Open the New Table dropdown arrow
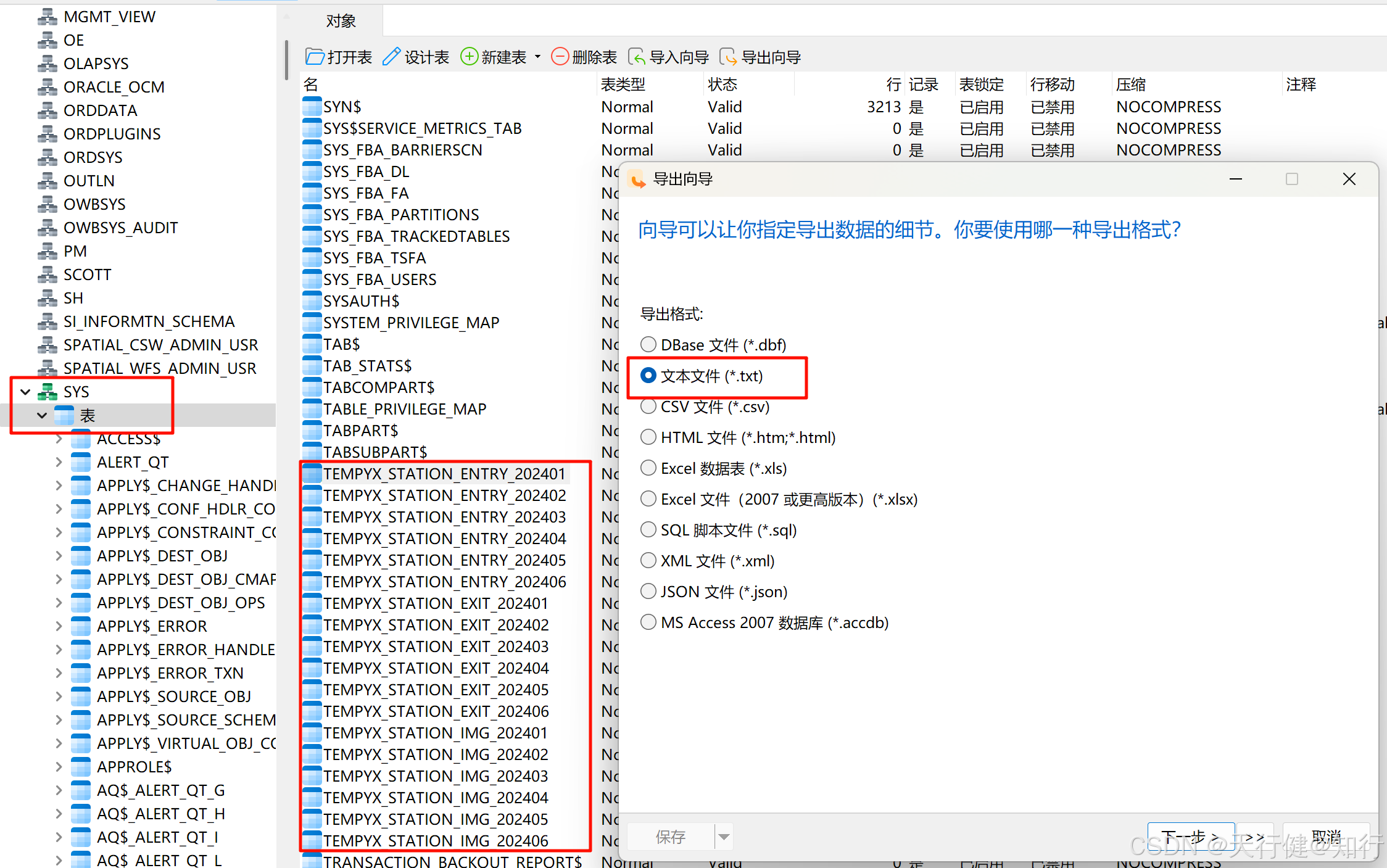This screenshot has width=1387, height=868. click(538, 57)
